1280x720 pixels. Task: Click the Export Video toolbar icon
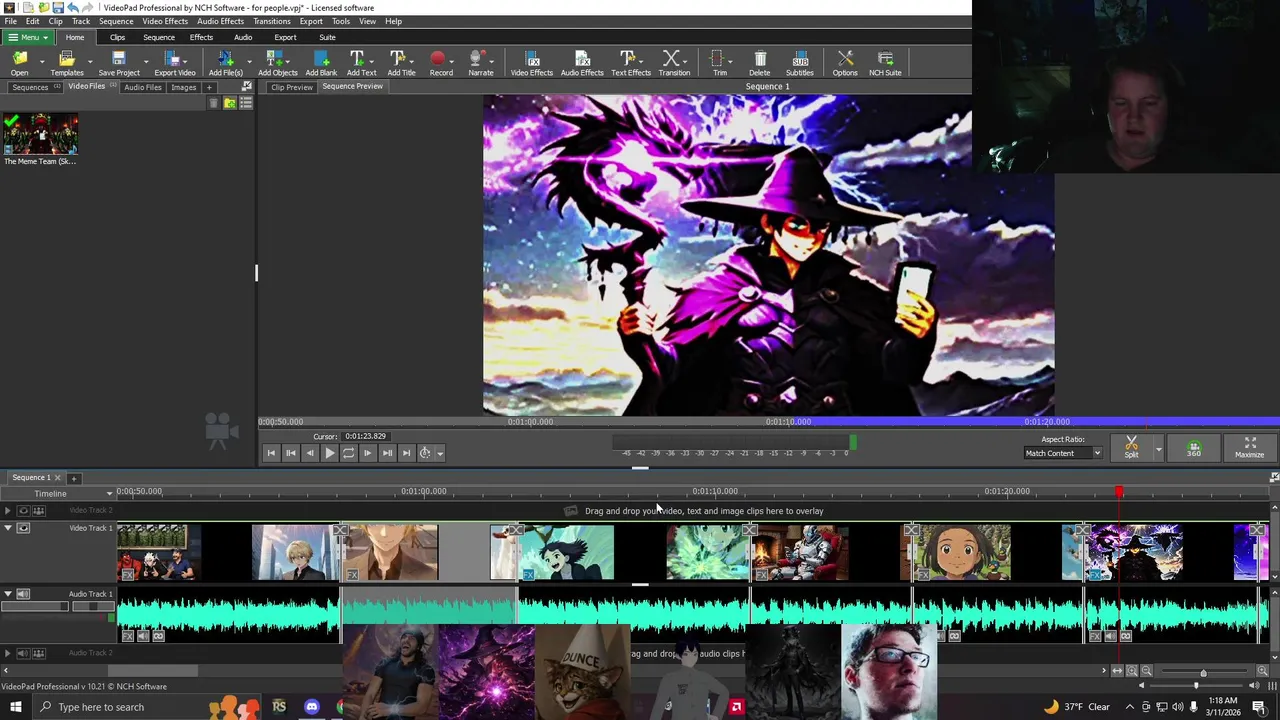point(174,63)
